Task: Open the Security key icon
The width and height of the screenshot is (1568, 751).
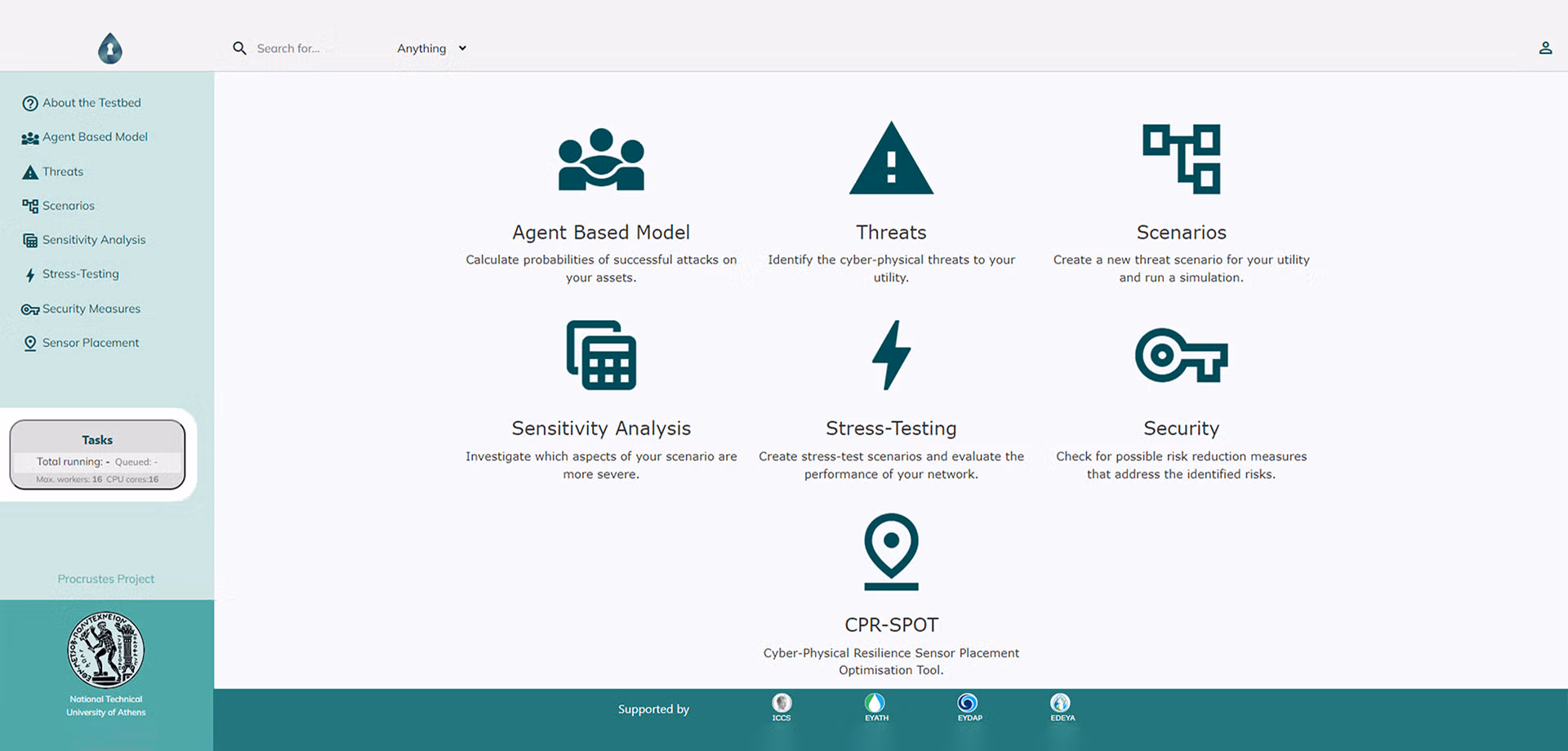Action: pos(1181,355)
